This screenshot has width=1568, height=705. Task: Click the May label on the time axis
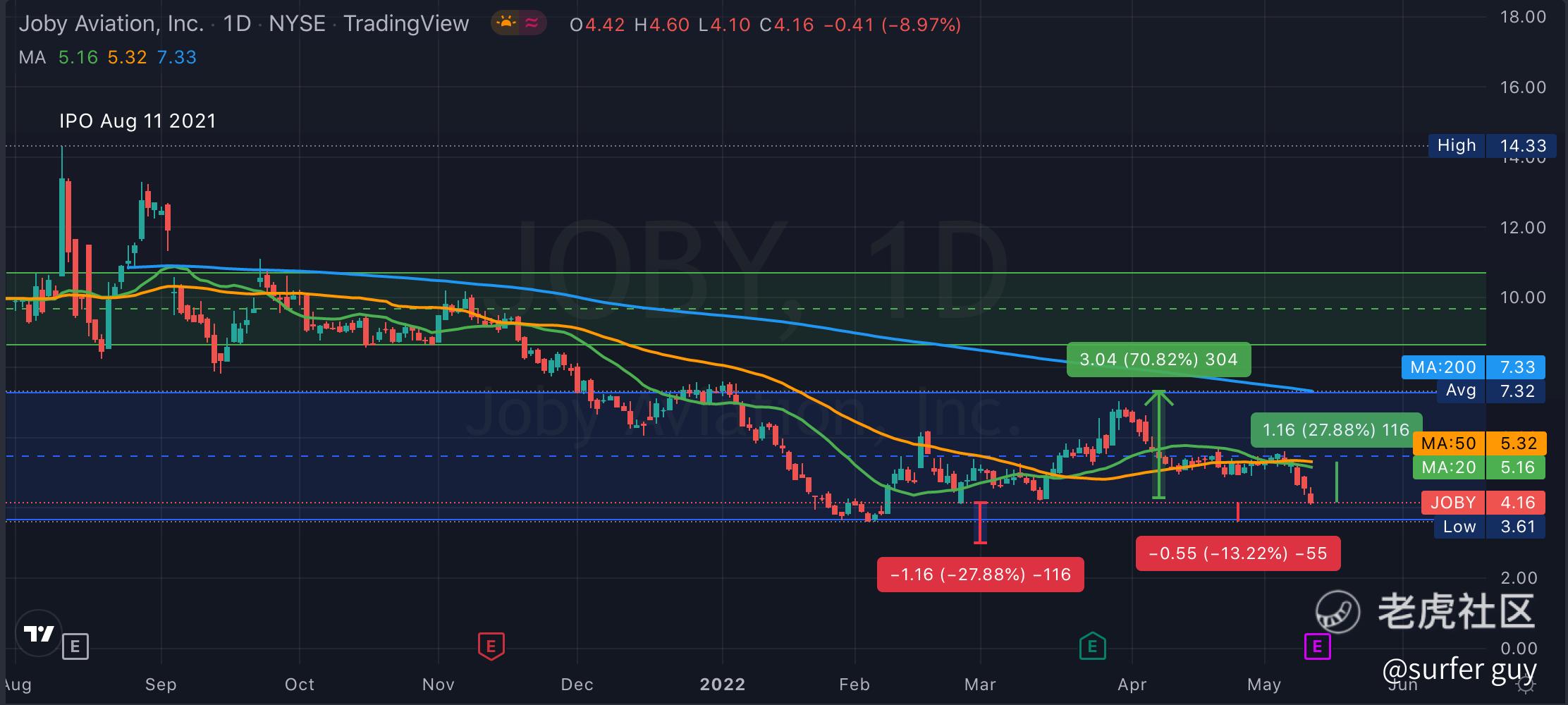pyautogui.click(x=1264, y=685)
